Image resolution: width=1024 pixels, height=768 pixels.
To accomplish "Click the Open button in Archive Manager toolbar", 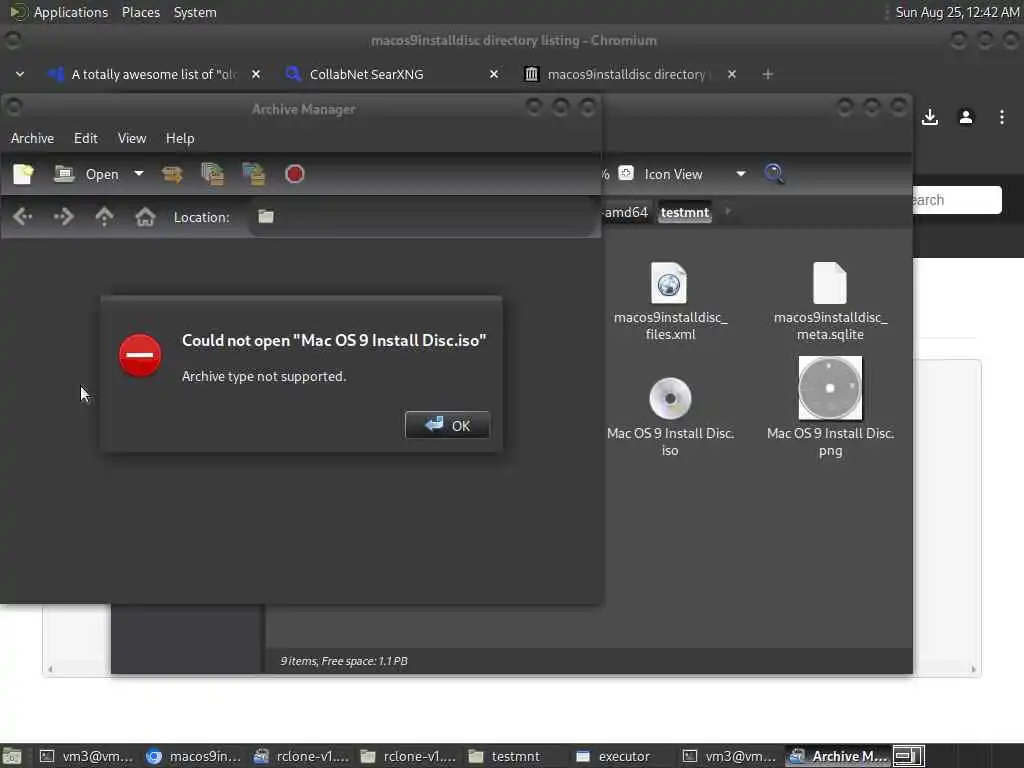I will (87, 174).
